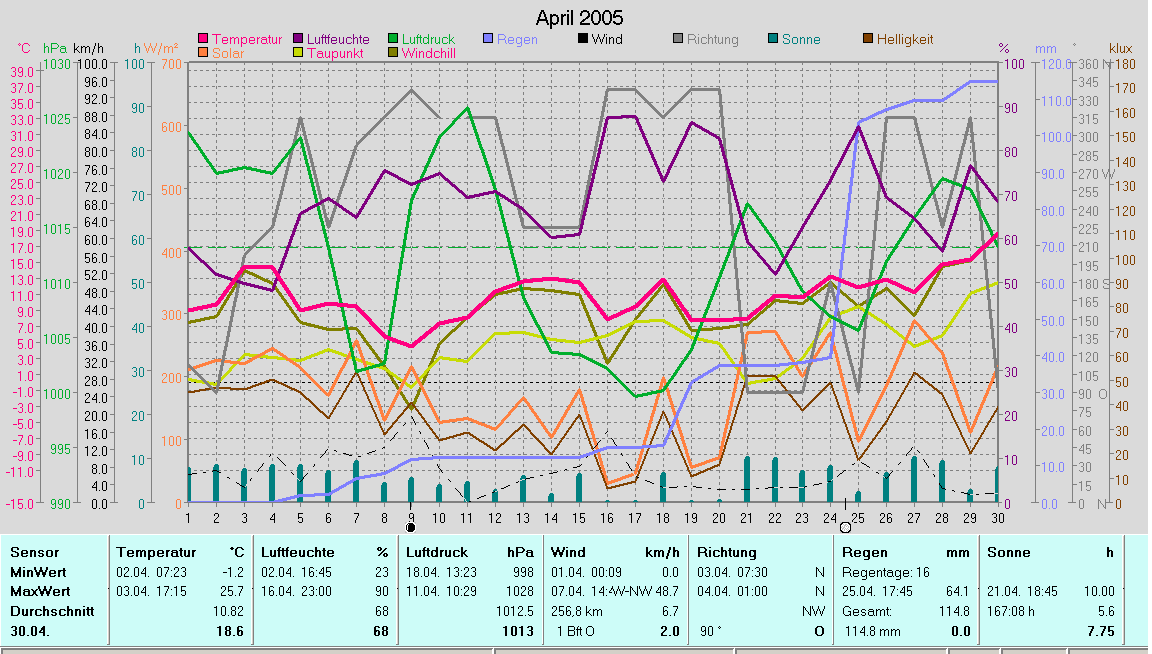Select day 15 on the x-axis
This screenshot has height=654, width=1152.
pyautogui.click(x=579, y=517)
